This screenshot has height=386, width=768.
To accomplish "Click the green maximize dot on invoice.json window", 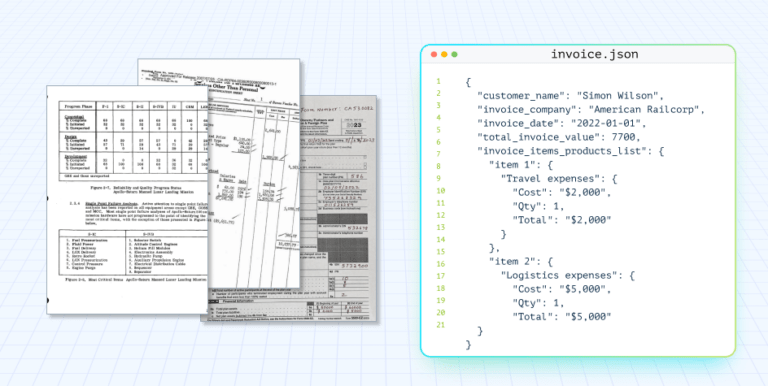I will pos(455,54).
